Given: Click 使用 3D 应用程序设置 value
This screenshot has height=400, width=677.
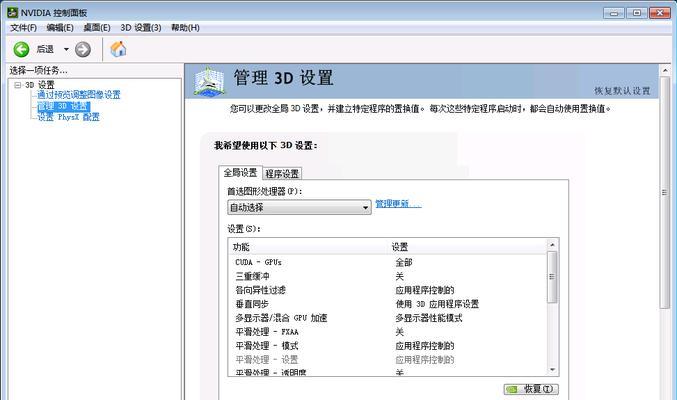Looking at the screenshot, I should click(437, 304).
